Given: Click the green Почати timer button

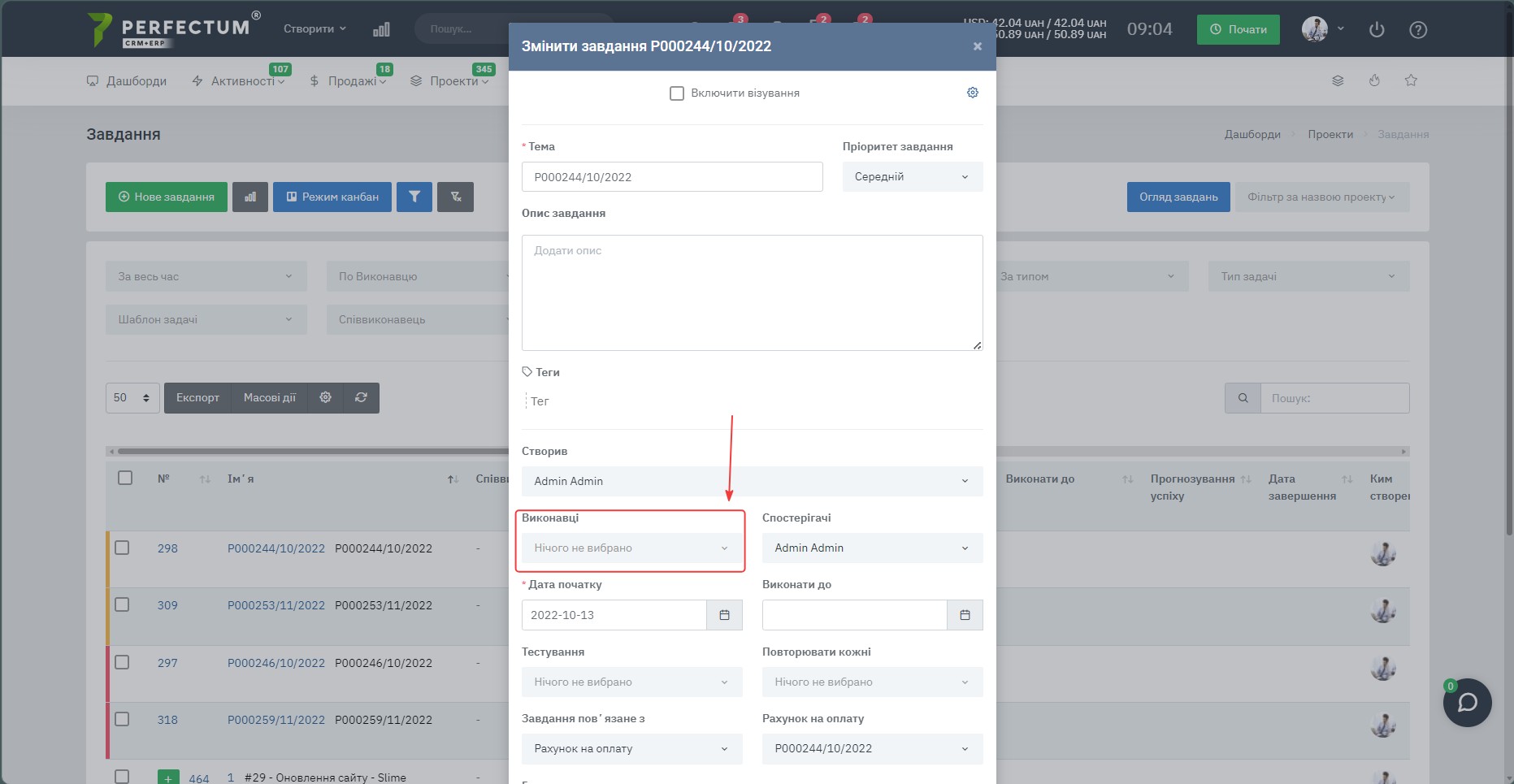Looking at the screenshot, I should [x=1239, y=29].
